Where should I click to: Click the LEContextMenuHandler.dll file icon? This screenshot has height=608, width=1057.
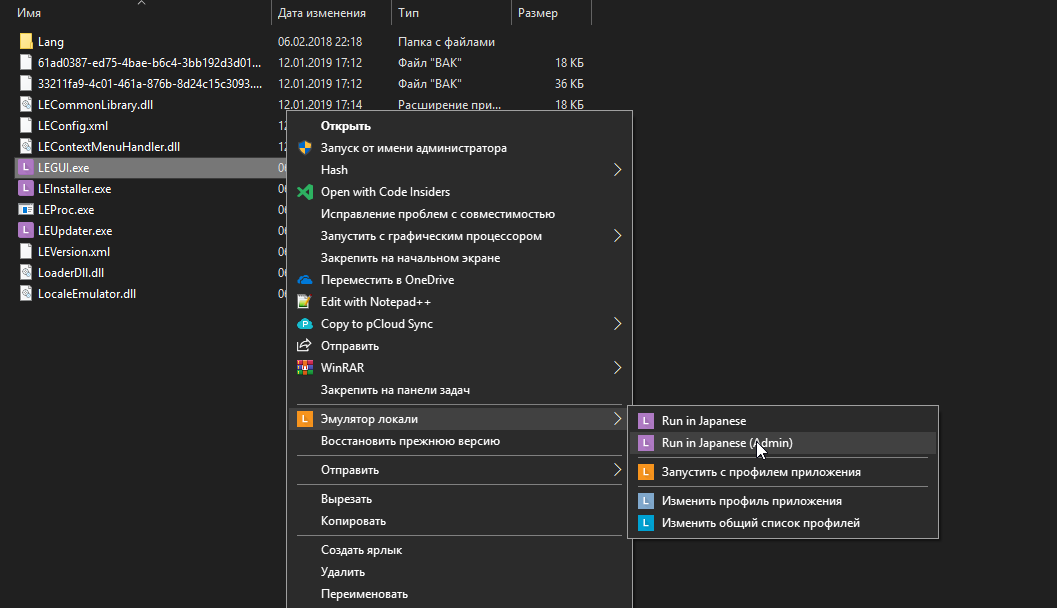click(x=26, y=146)
